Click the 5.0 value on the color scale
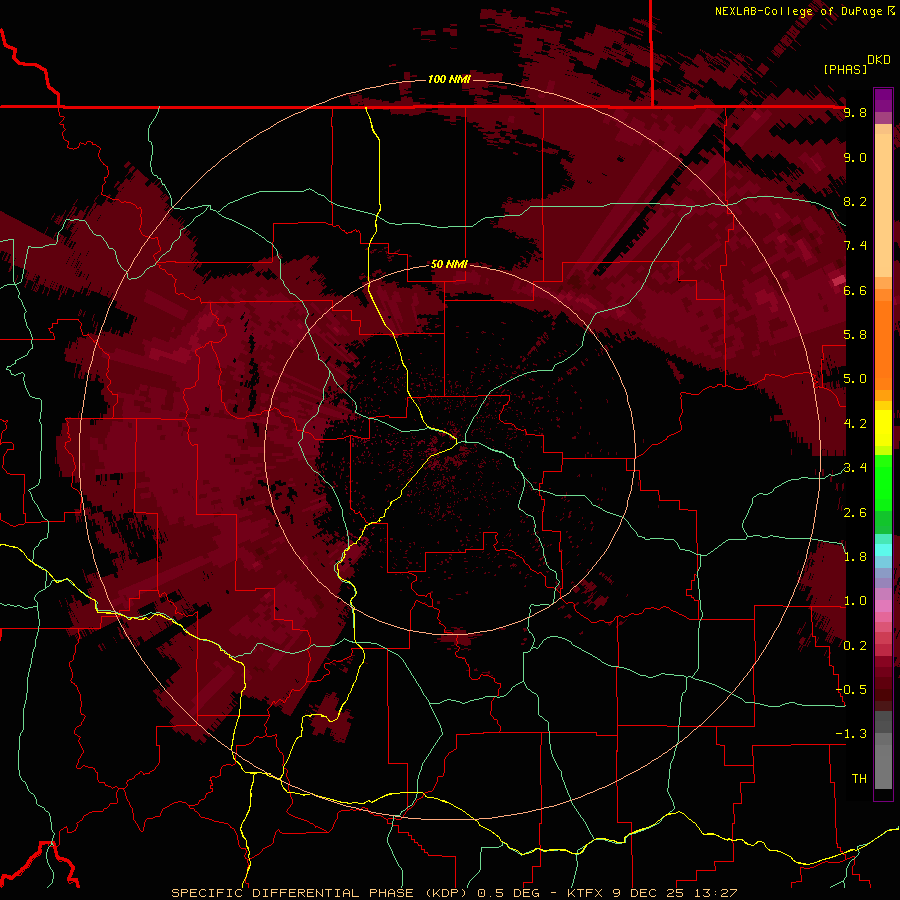Screen dimensions: 900x900 click(x=855, y=379)
